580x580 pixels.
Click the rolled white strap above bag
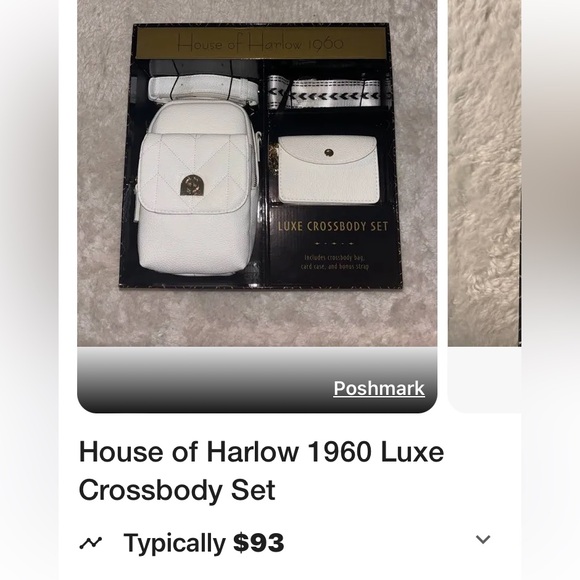(203, 88)
